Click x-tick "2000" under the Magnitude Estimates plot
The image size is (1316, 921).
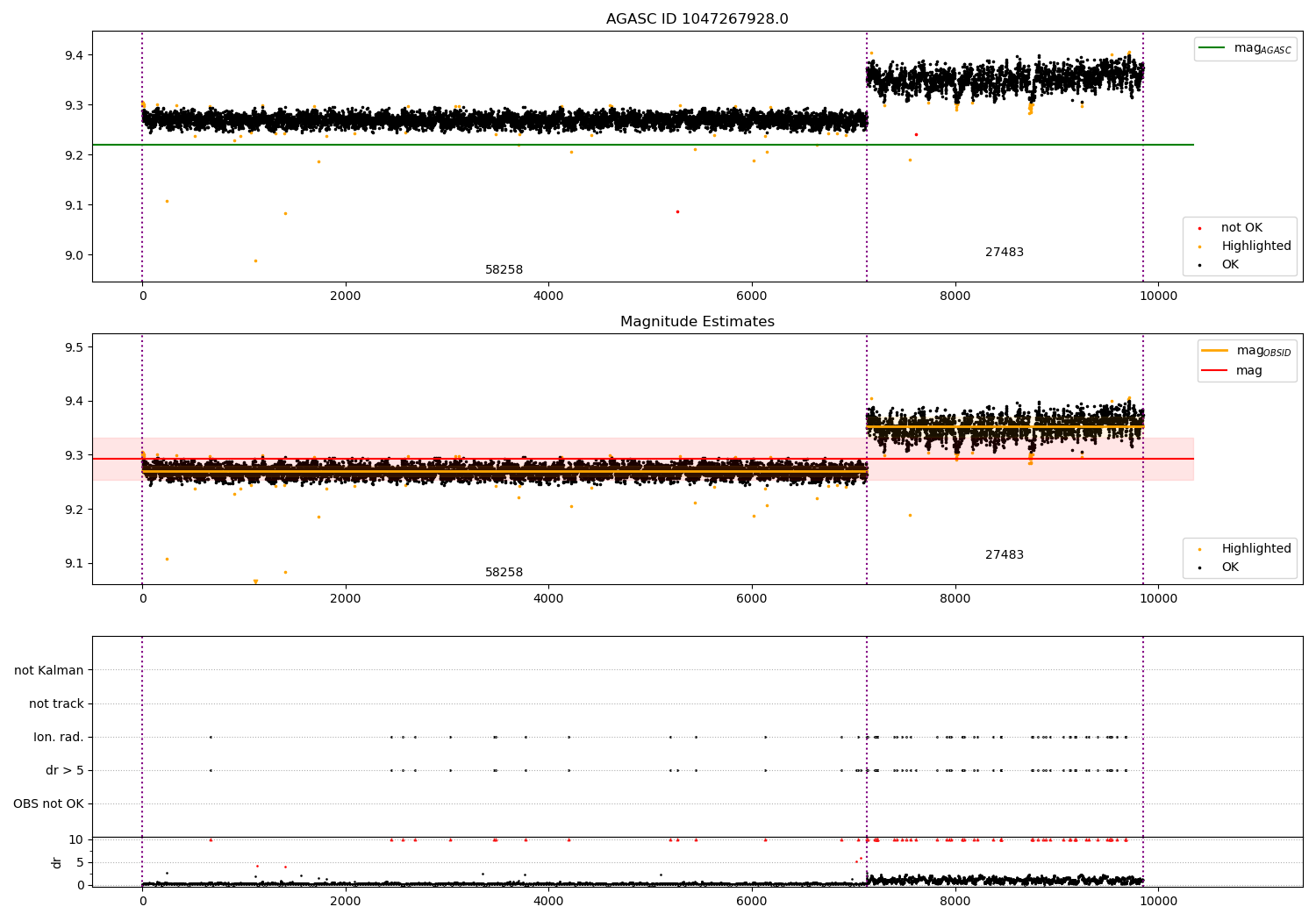(x=346, y=599)
